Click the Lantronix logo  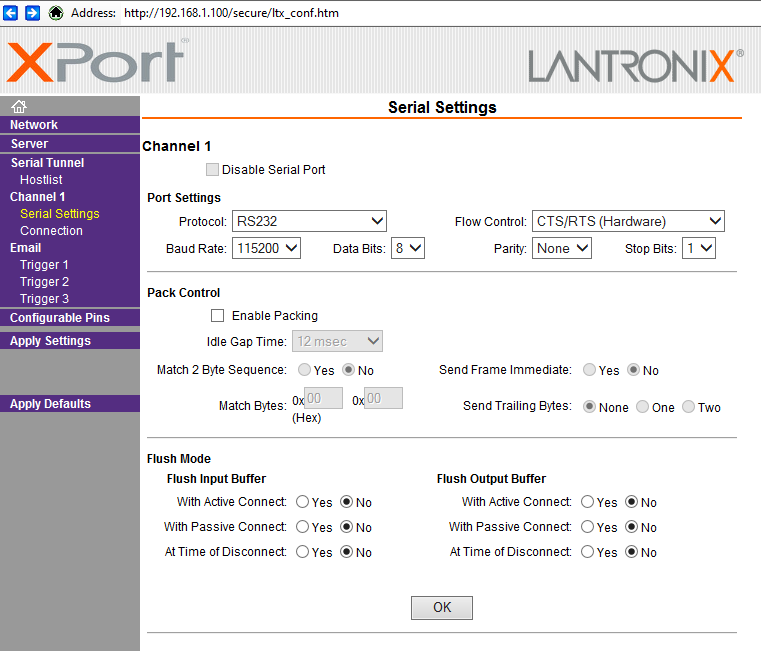636,66
